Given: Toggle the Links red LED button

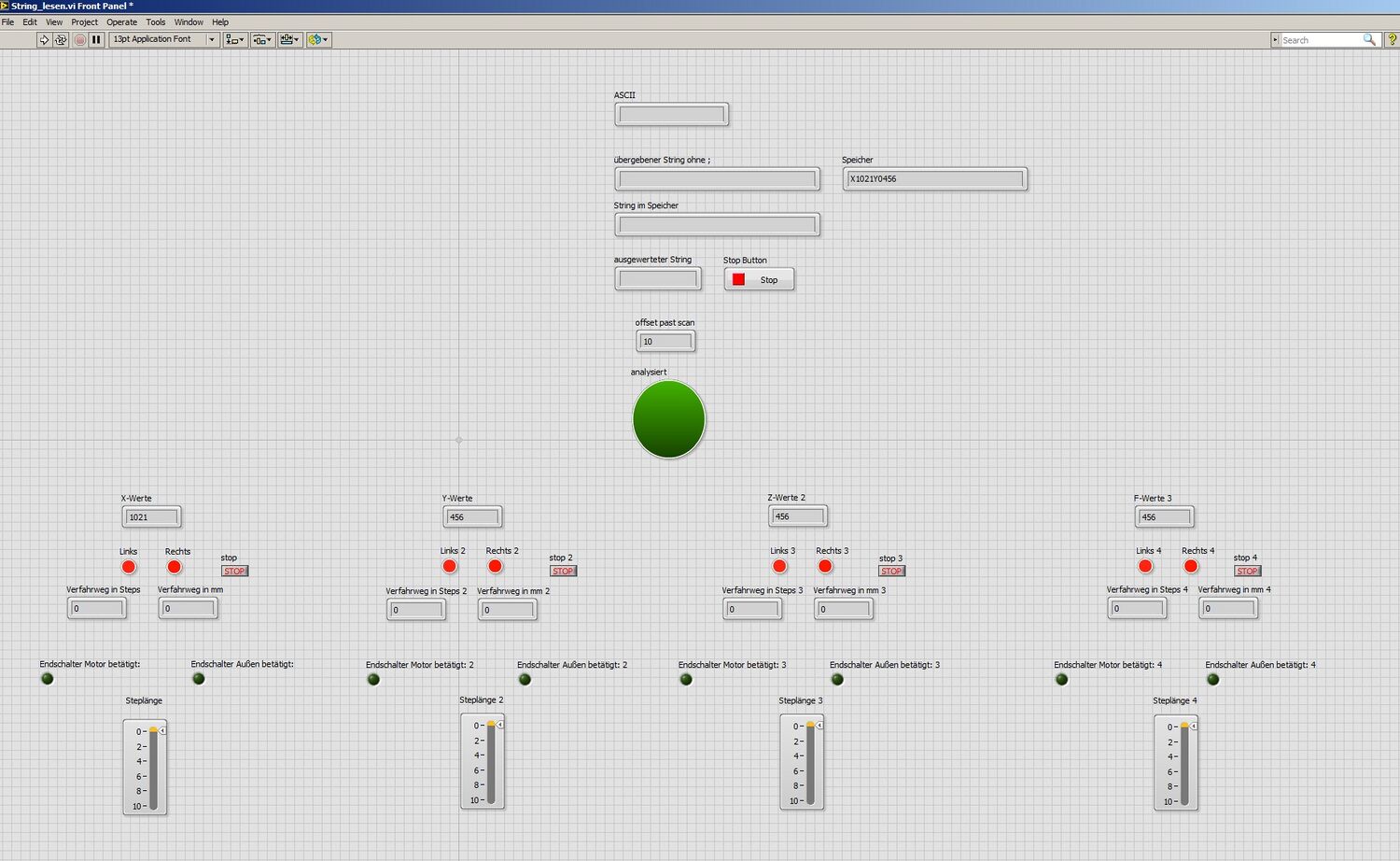Looking at the screenshot, I should pyautogui.click(x=129, y=567).
